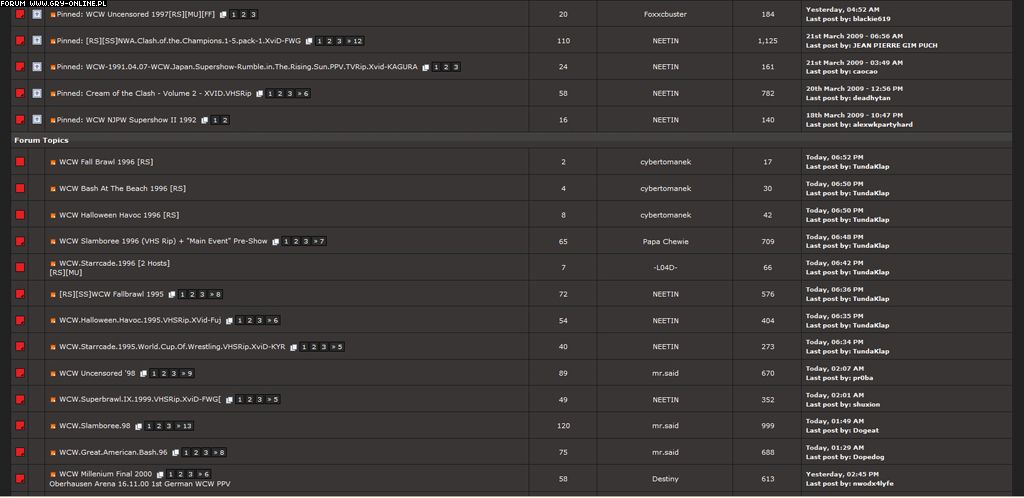View profile of thread starter Papa Chewie
The height and width of the screenshot is (498, 1024).
[665, 241]
